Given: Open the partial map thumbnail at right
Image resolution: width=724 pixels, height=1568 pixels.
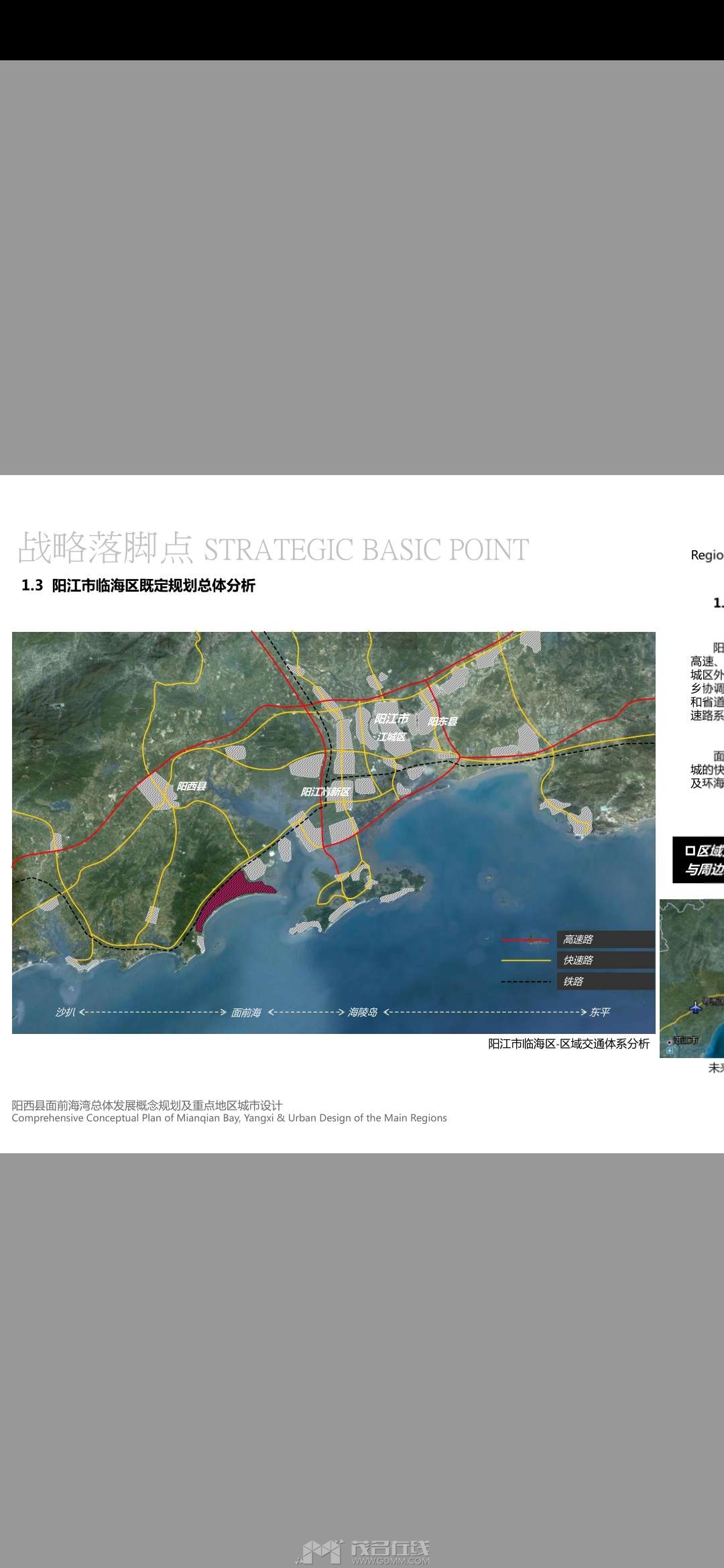Looking at the screenshot, I should (x=692, y=978).
